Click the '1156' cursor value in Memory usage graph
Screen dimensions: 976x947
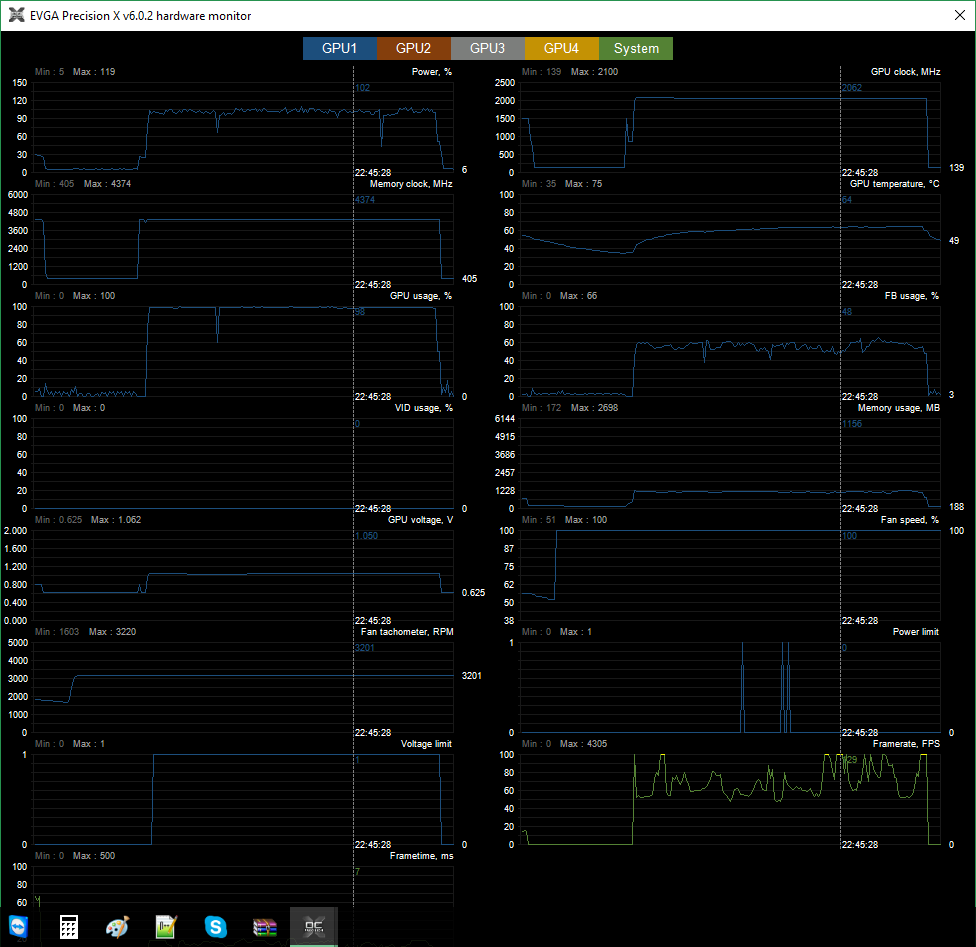tap(852, 424)
